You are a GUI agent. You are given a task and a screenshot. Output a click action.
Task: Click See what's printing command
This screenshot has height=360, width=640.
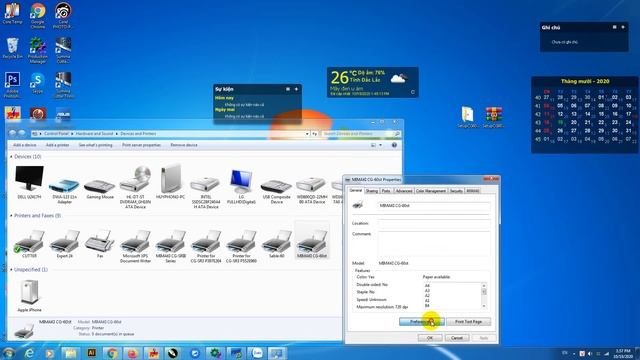click(x=96, y=145)
